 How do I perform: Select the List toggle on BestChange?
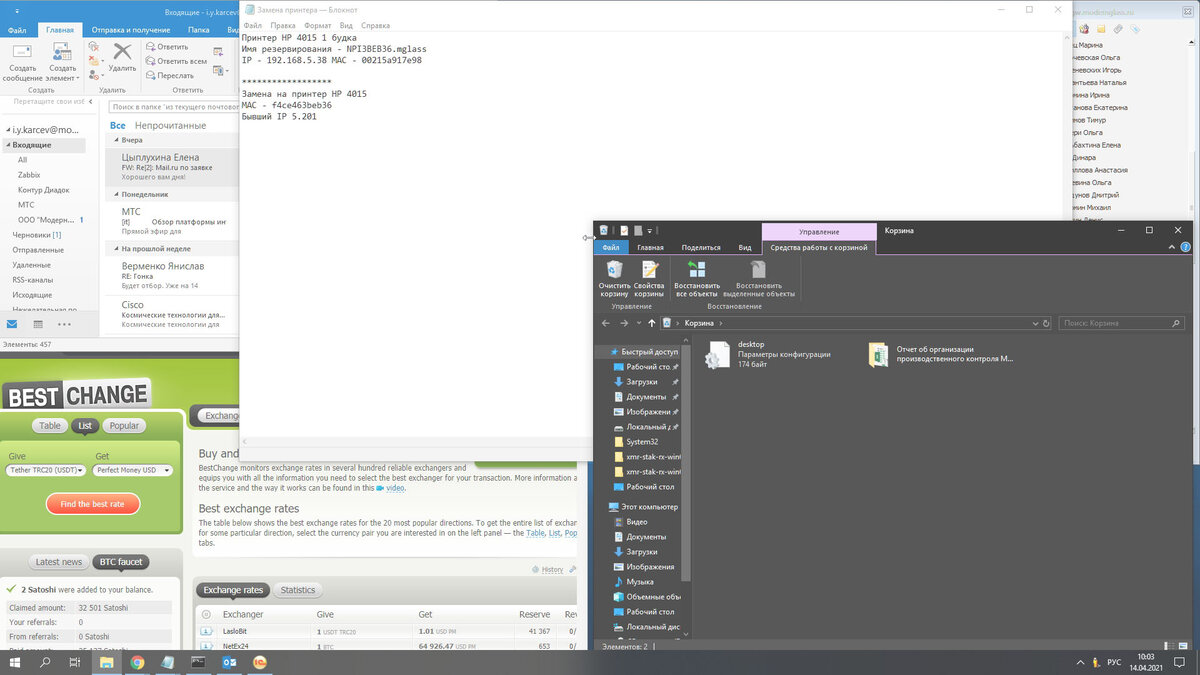(x=85, y=426)
